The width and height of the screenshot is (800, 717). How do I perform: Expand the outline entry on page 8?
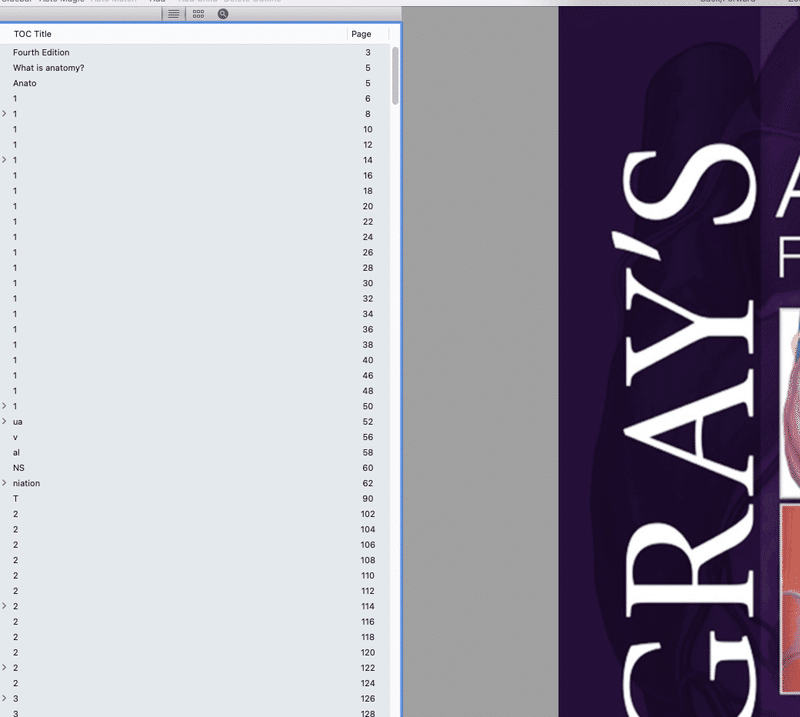pyautogui.click(x=4, y=114)
